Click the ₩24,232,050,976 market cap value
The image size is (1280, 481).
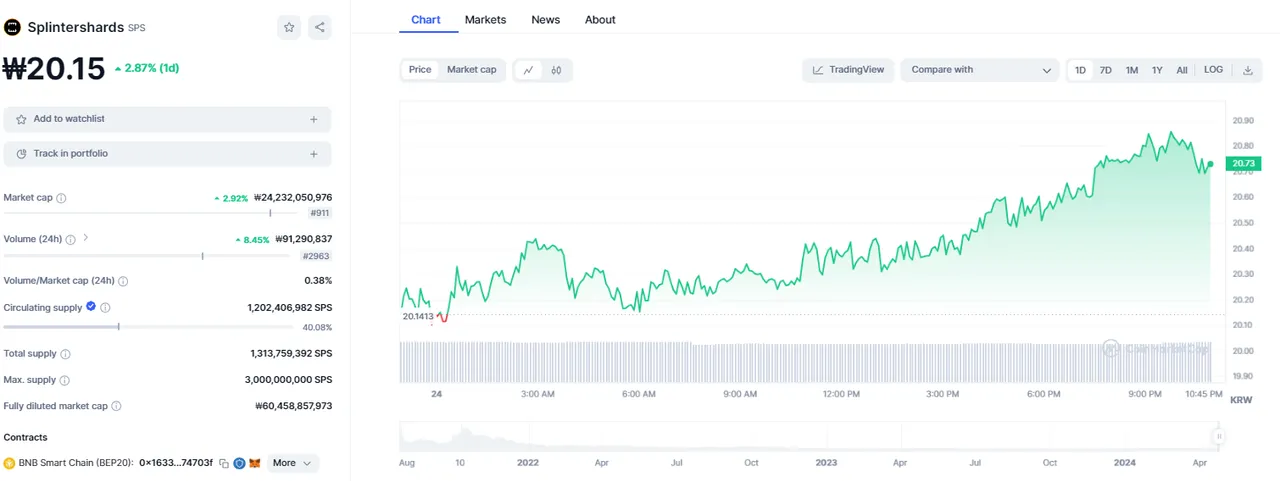(293, 198)
